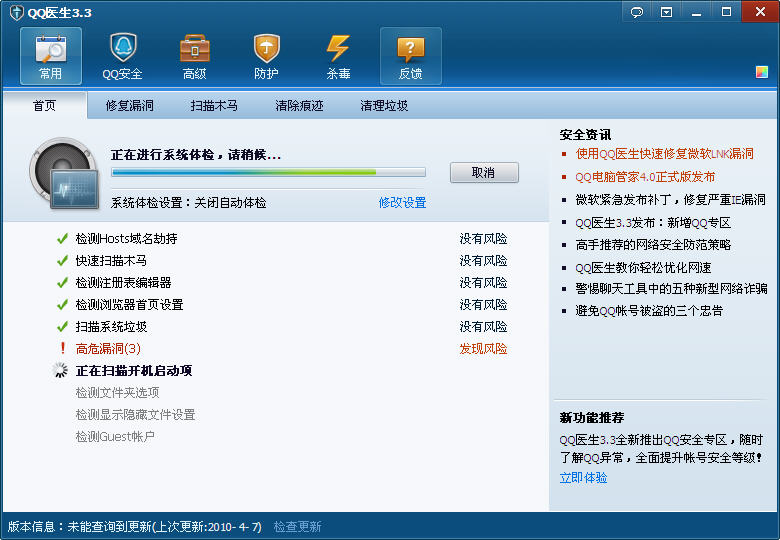Go to the 清理垃圾 tab

(x=384, y=105)
